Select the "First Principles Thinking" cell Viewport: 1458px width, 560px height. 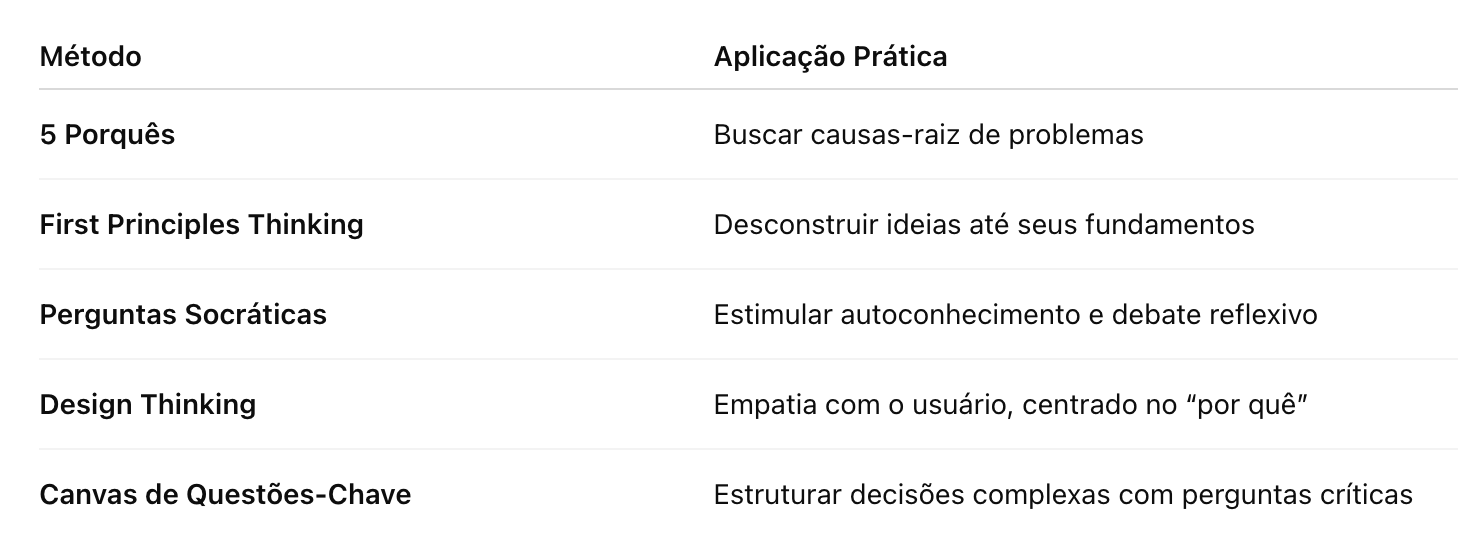coord(201,225)
